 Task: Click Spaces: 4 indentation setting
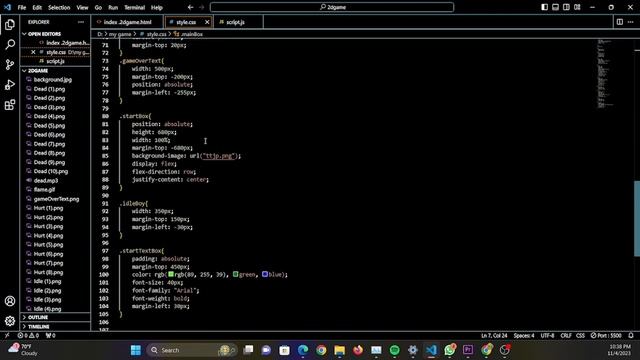(x=524, y=336)
